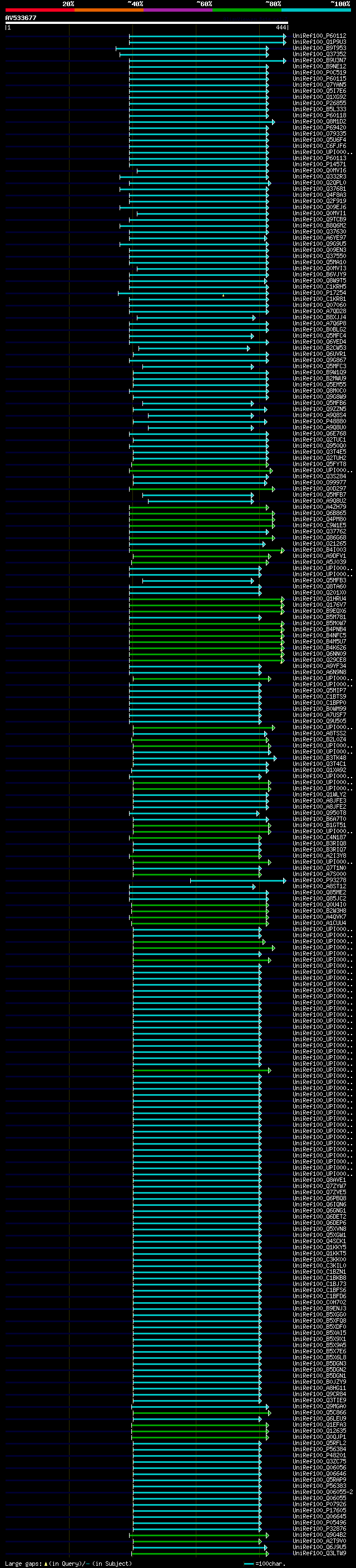Select hit UniRef100_B4K626
This screenshot has height=1568, width=356.
pyautogui.click(x=319, y=647)
